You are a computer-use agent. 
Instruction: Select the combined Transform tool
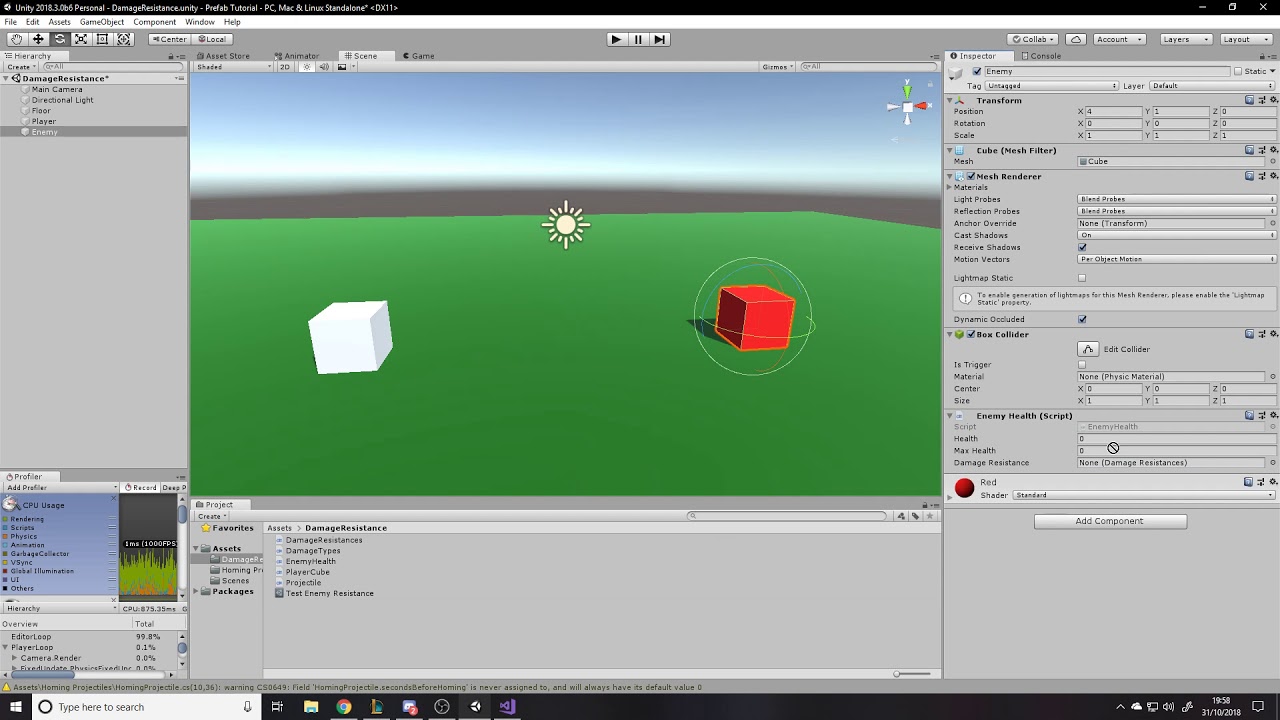(x=124, y=39)
